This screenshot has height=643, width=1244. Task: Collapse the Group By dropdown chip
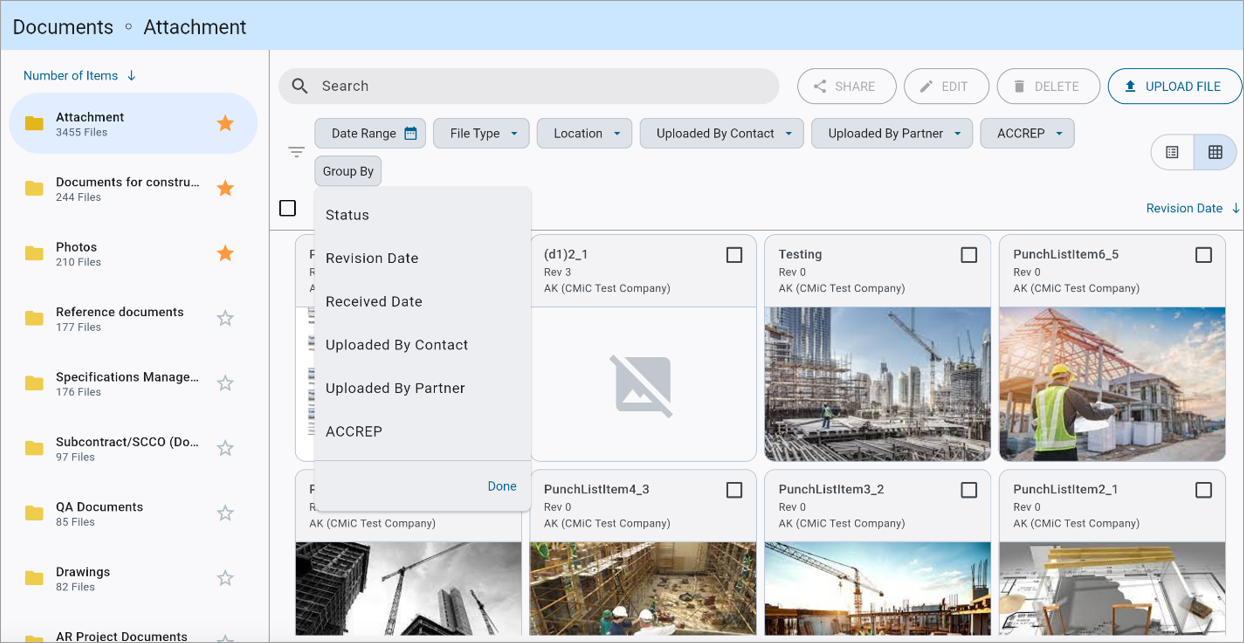pyautogui.click(x=348, y=171)
